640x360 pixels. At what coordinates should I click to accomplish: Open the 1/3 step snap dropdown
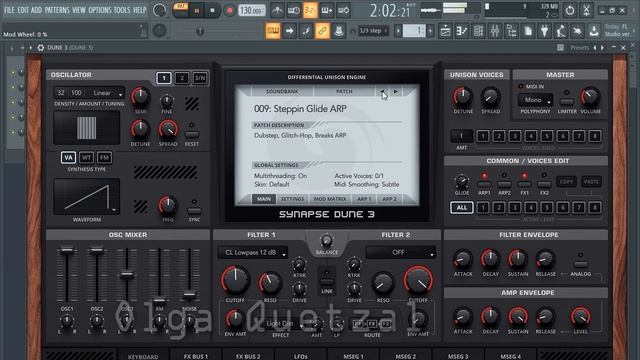(373, 31)
